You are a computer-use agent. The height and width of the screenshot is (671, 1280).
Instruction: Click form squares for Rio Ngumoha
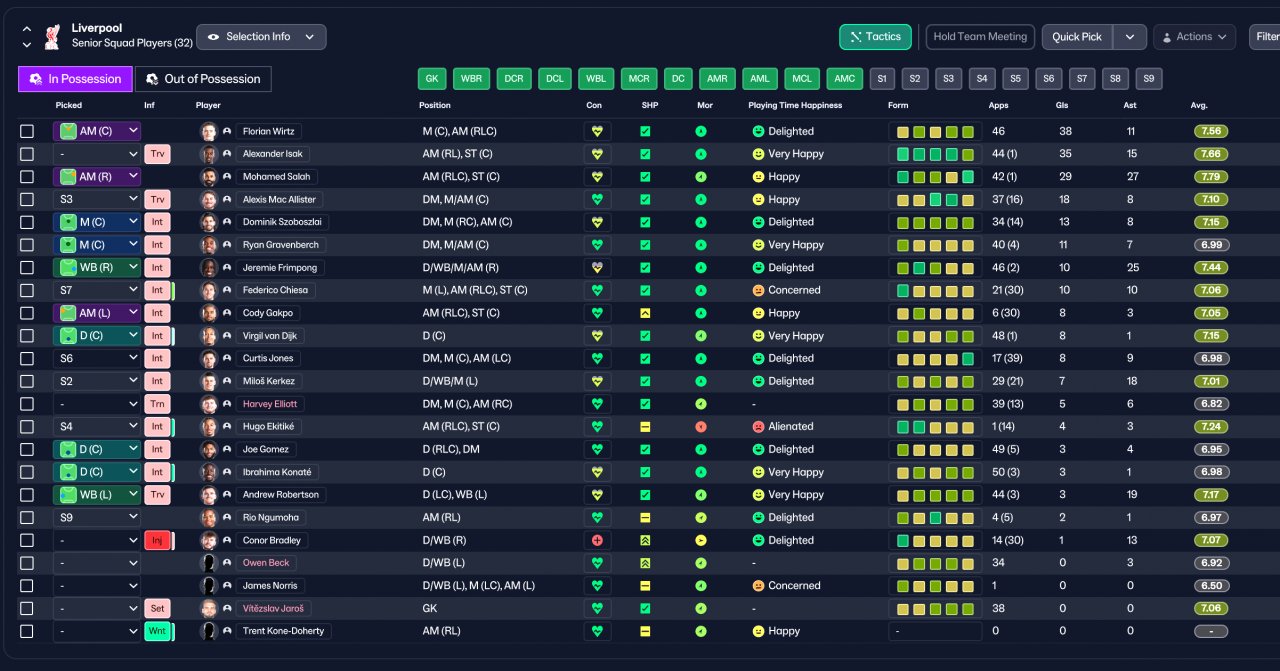pos(935,518)
